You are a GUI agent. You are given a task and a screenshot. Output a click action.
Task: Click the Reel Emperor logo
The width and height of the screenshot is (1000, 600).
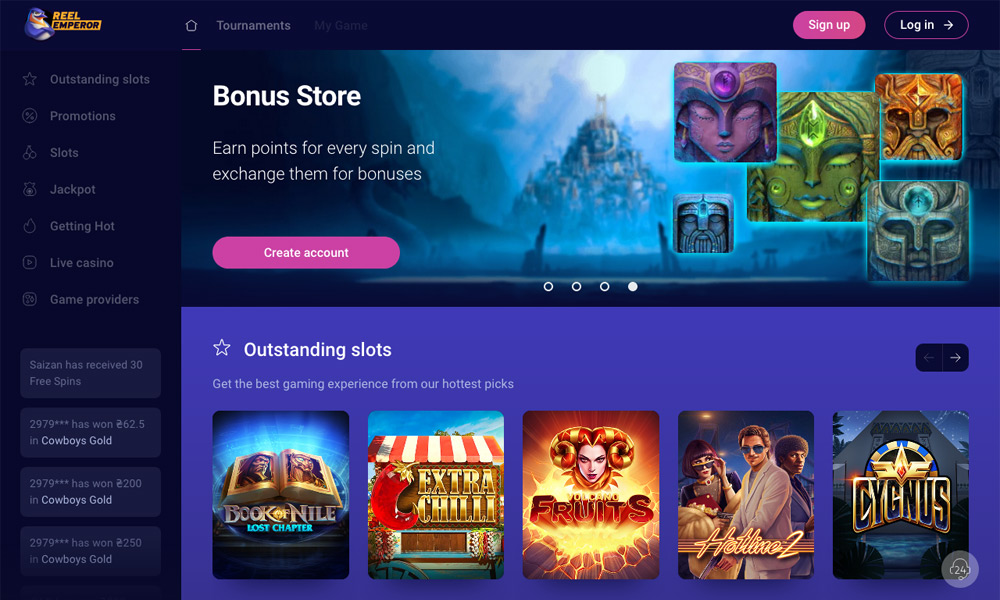click(x=62, y=24)
